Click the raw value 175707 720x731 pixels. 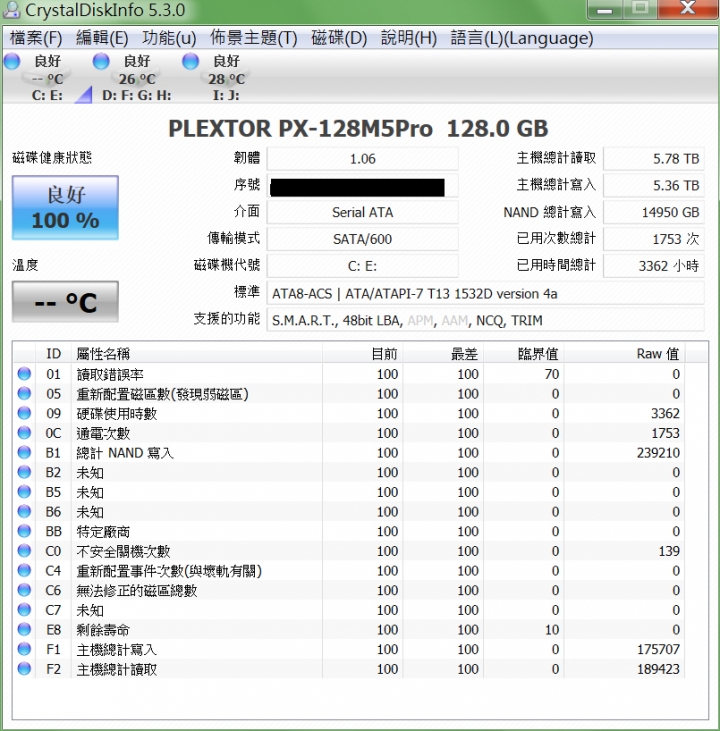[x=658, y=649]
